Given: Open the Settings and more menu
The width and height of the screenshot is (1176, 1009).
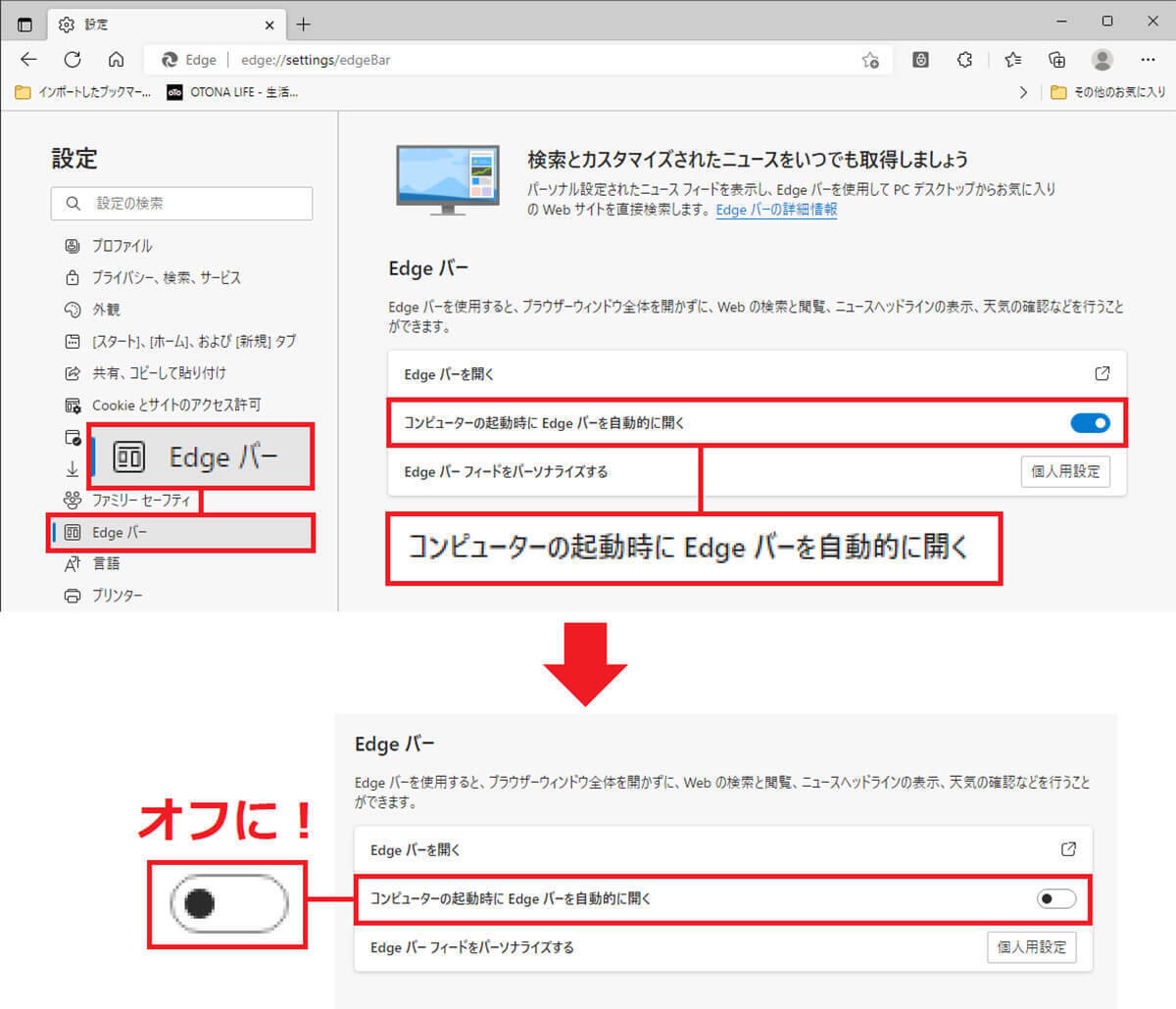Looking at the screenshot, I should [x=1148, y=60].
